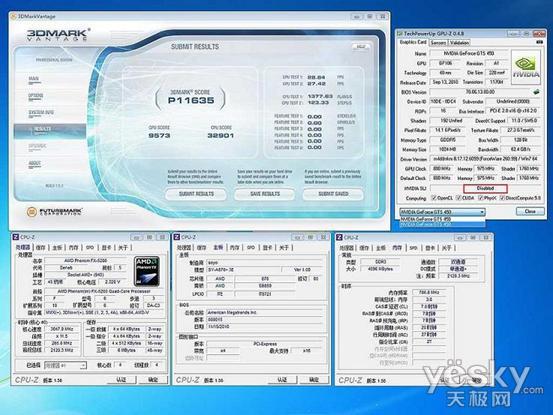The image size is (553, 415).
Task: Open 主板 tab in CPU-Z processor window
Action: pyautogui.click(x=57, y=248)
